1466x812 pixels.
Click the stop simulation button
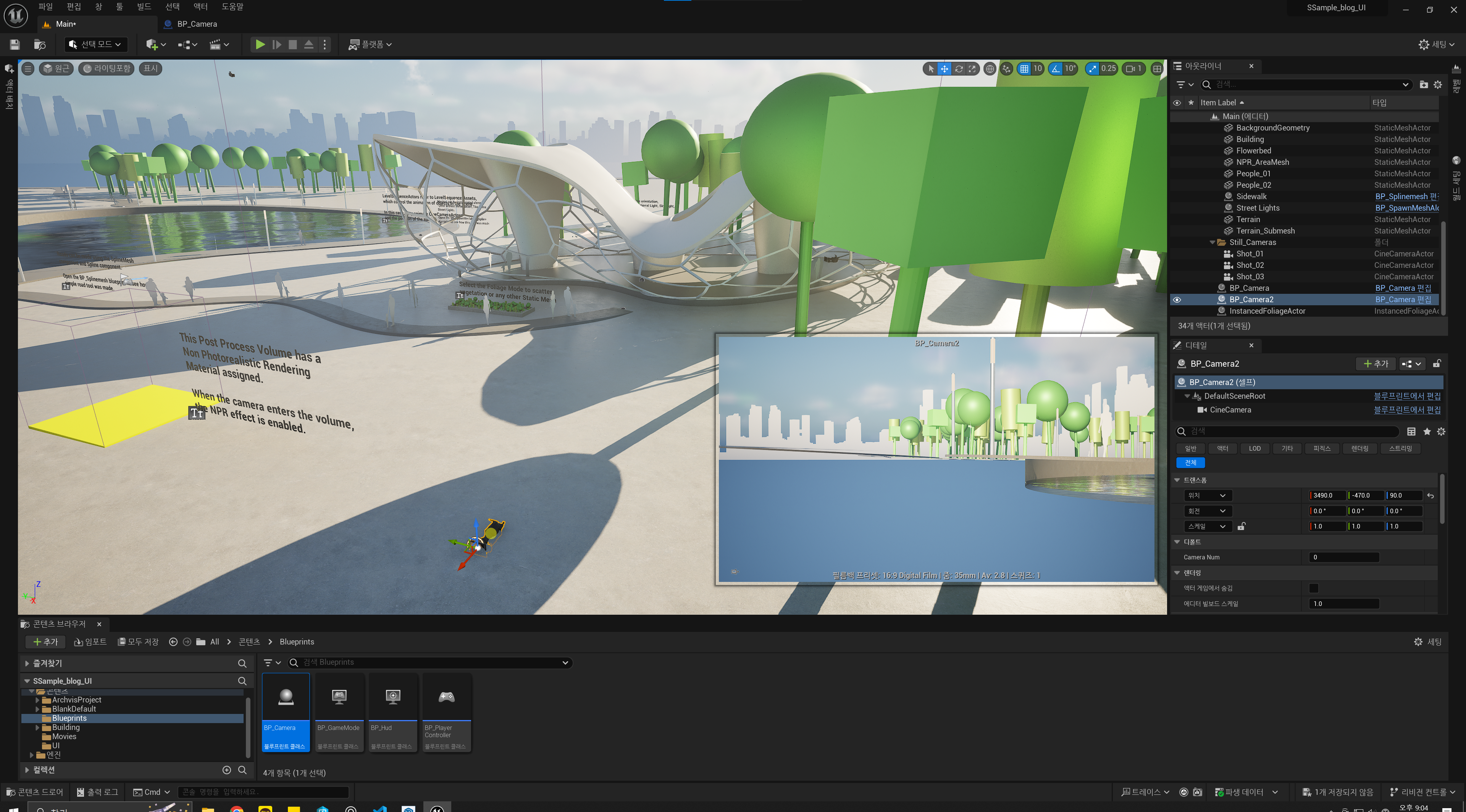pyautogui.click(x=292, y=44)
